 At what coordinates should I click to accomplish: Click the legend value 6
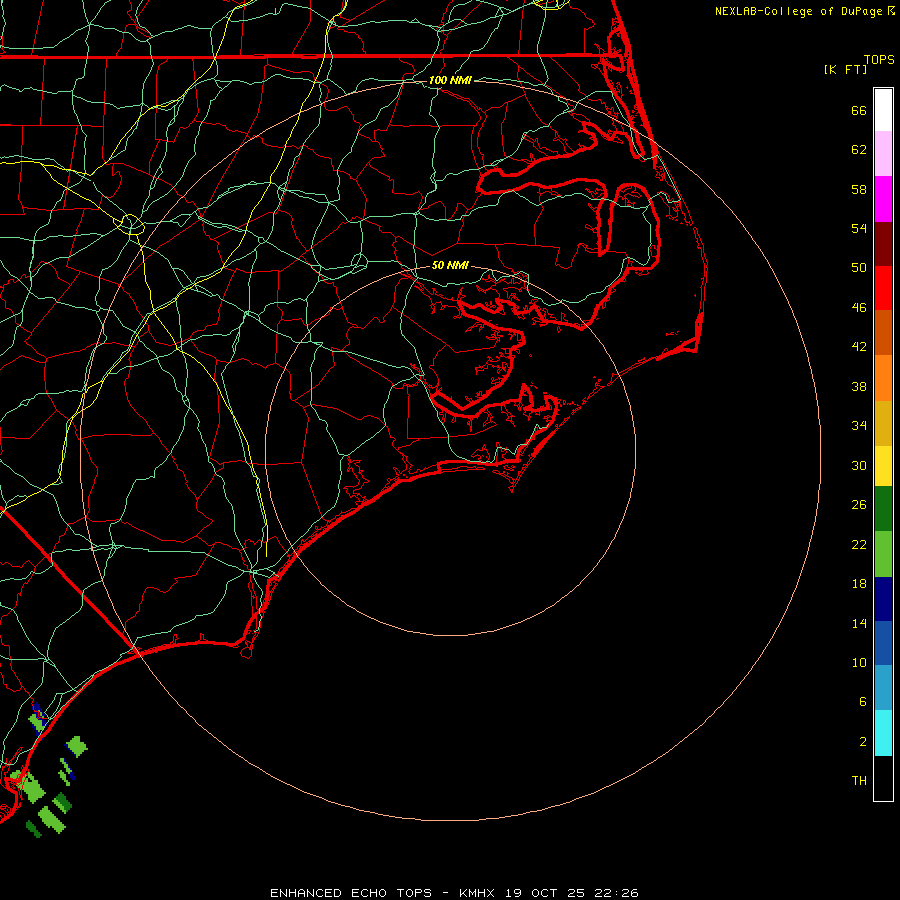click(862, 701)
